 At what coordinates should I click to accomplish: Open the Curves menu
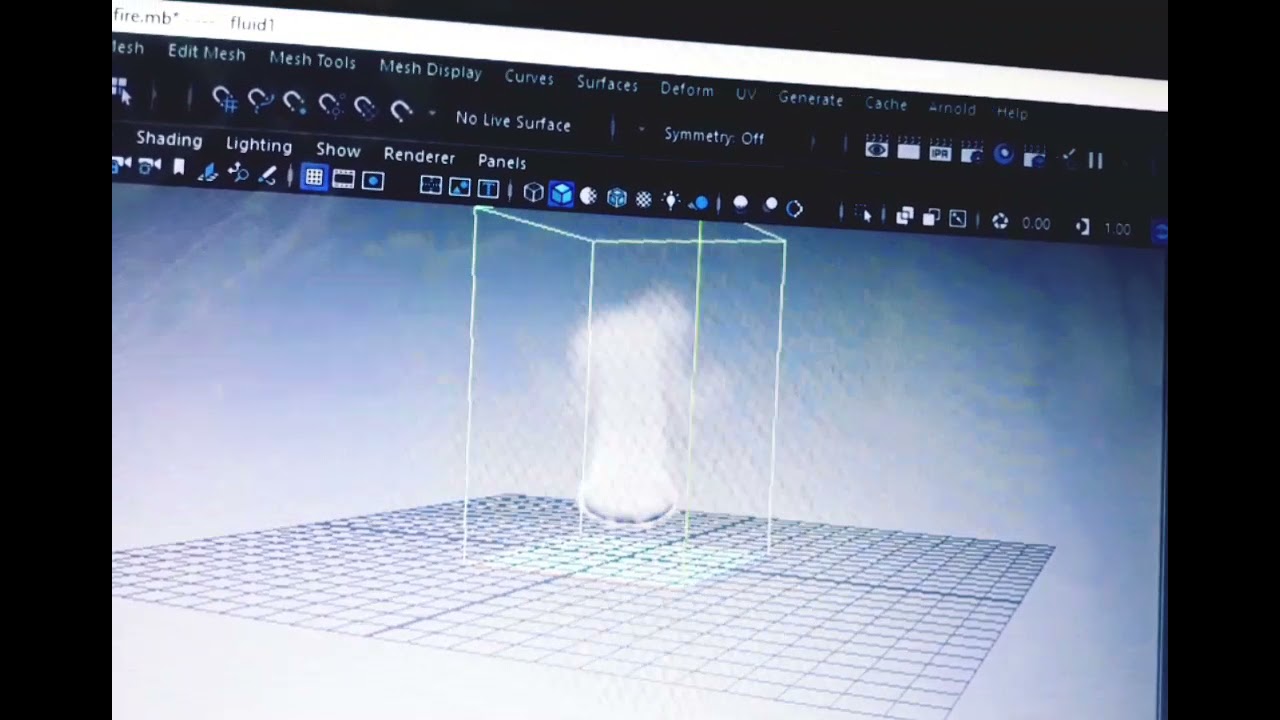(x=529, y=77)
